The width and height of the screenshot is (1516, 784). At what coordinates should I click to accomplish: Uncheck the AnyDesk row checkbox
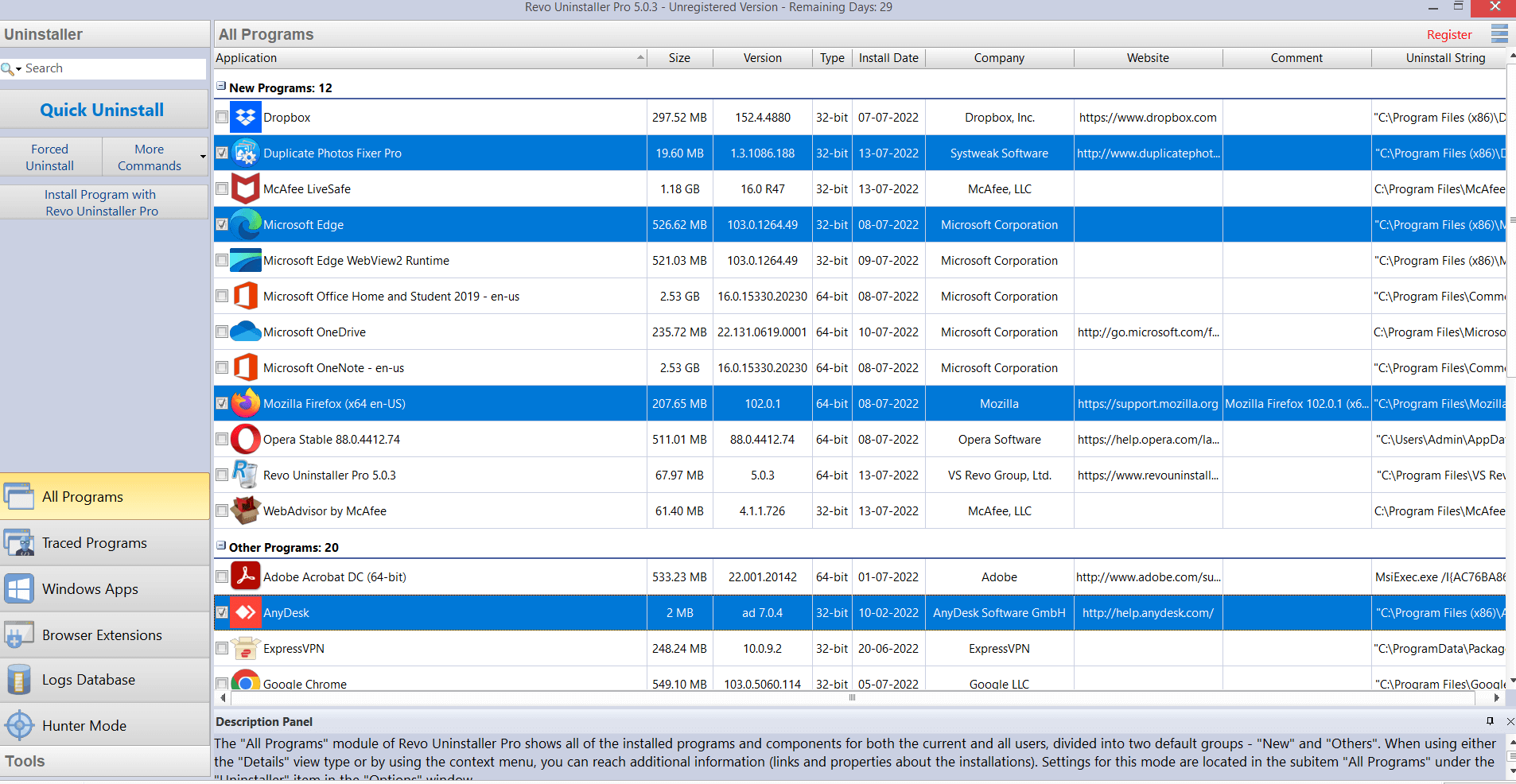click(222, 613)
